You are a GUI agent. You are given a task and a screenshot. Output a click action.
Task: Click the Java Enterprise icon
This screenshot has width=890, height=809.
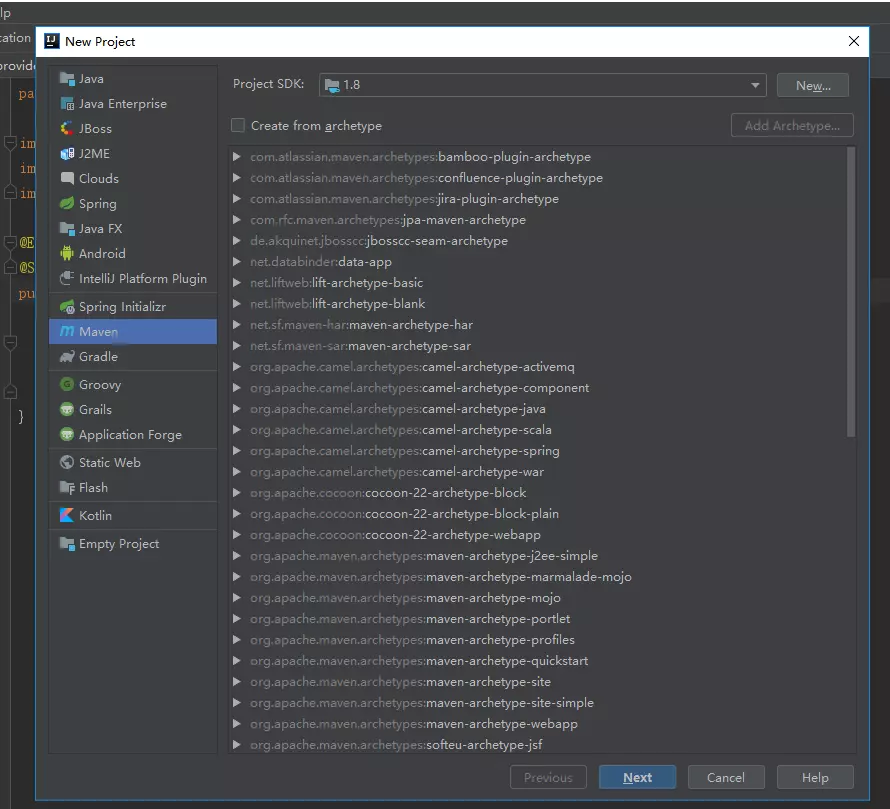(67, 104)
